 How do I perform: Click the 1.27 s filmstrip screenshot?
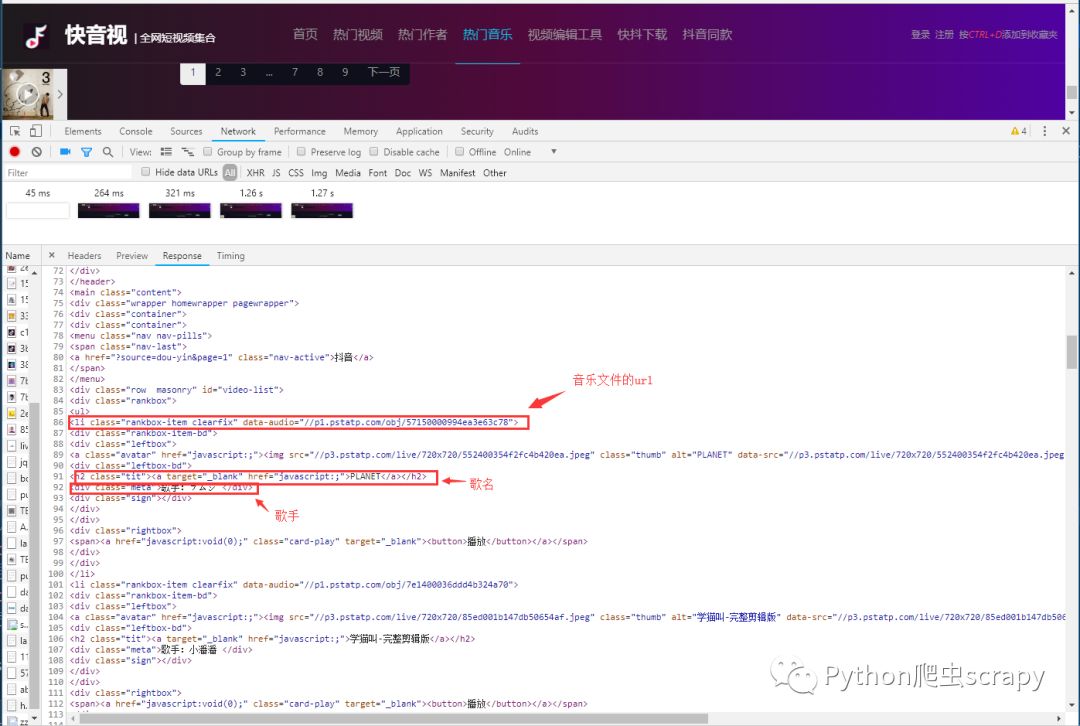click(322, 210)
